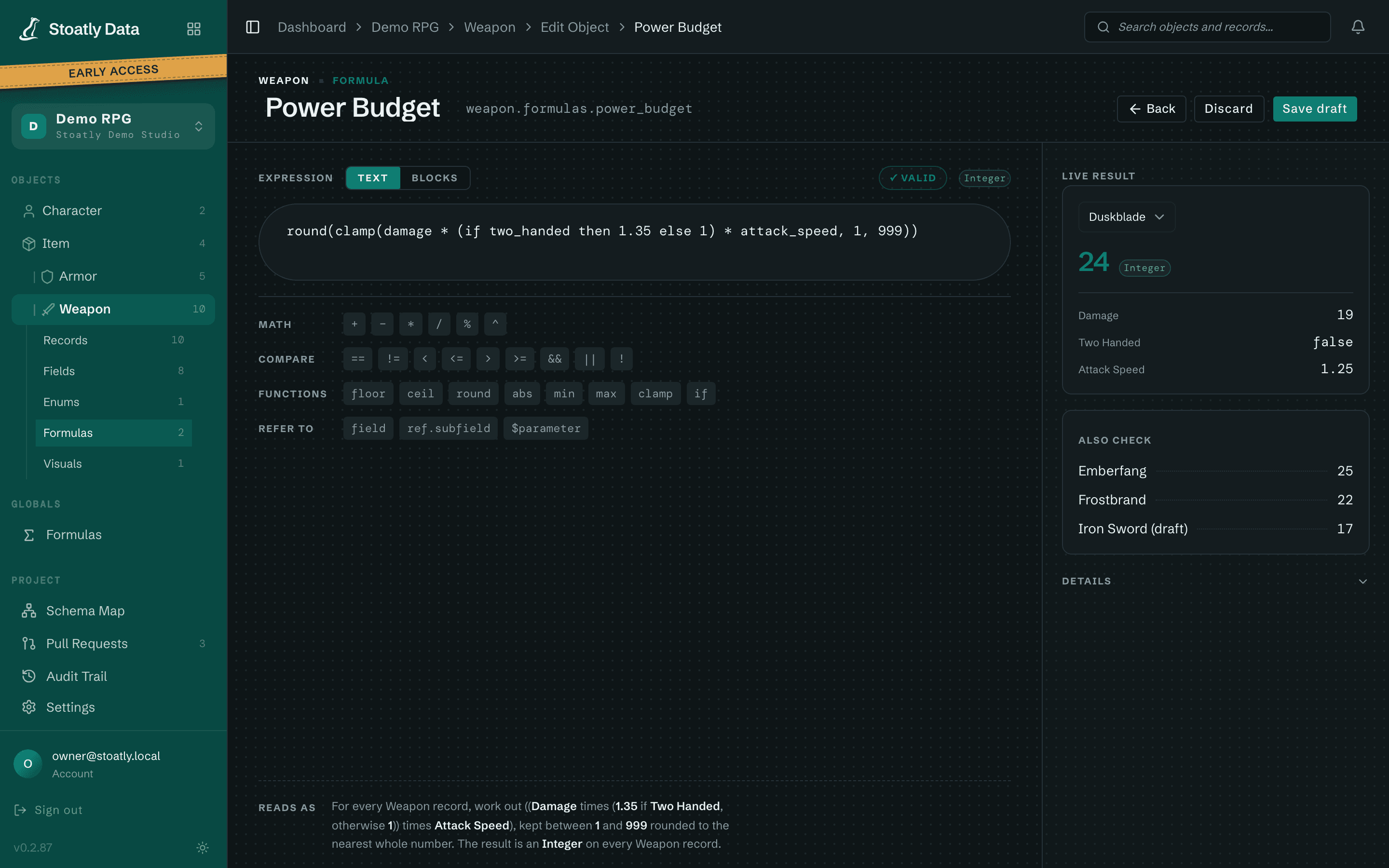
Task: Insert the not-equal comparison operator
Action: (393, 359)
